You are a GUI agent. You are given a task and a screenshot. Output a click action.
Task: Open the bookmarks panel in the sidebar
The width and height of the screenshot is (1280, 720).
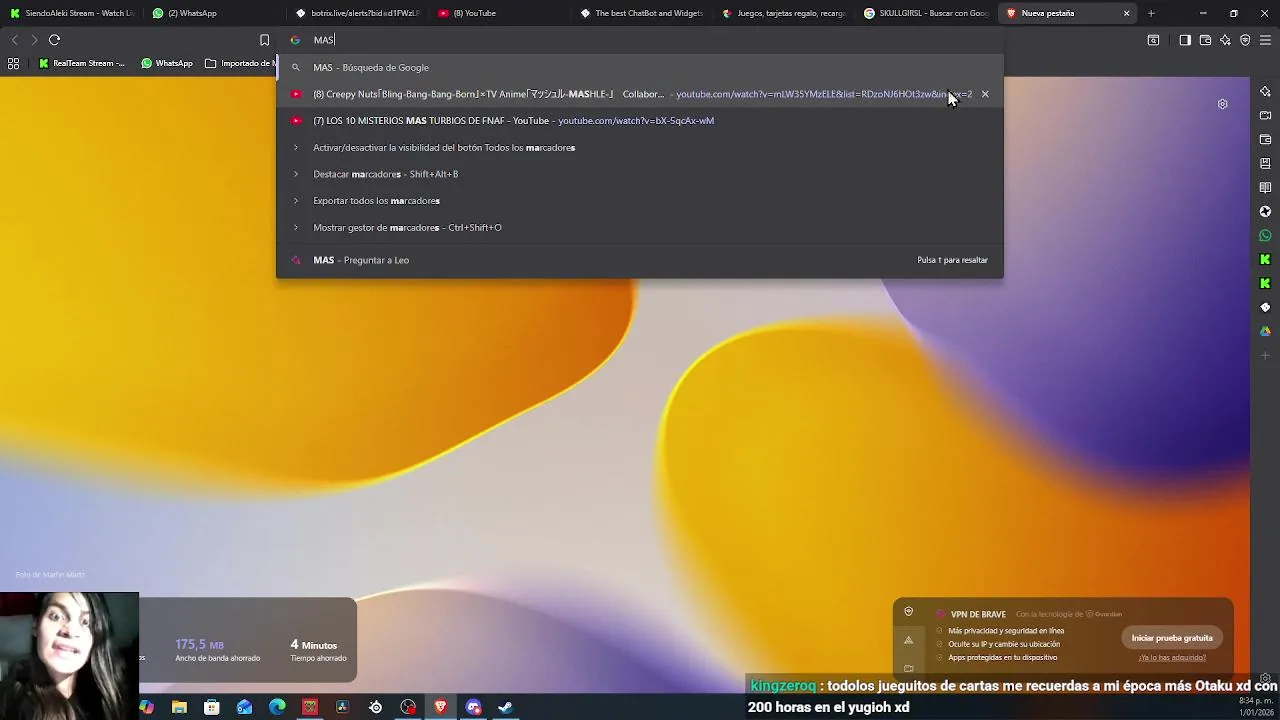pyautogui.click(x=1265, y=164)
